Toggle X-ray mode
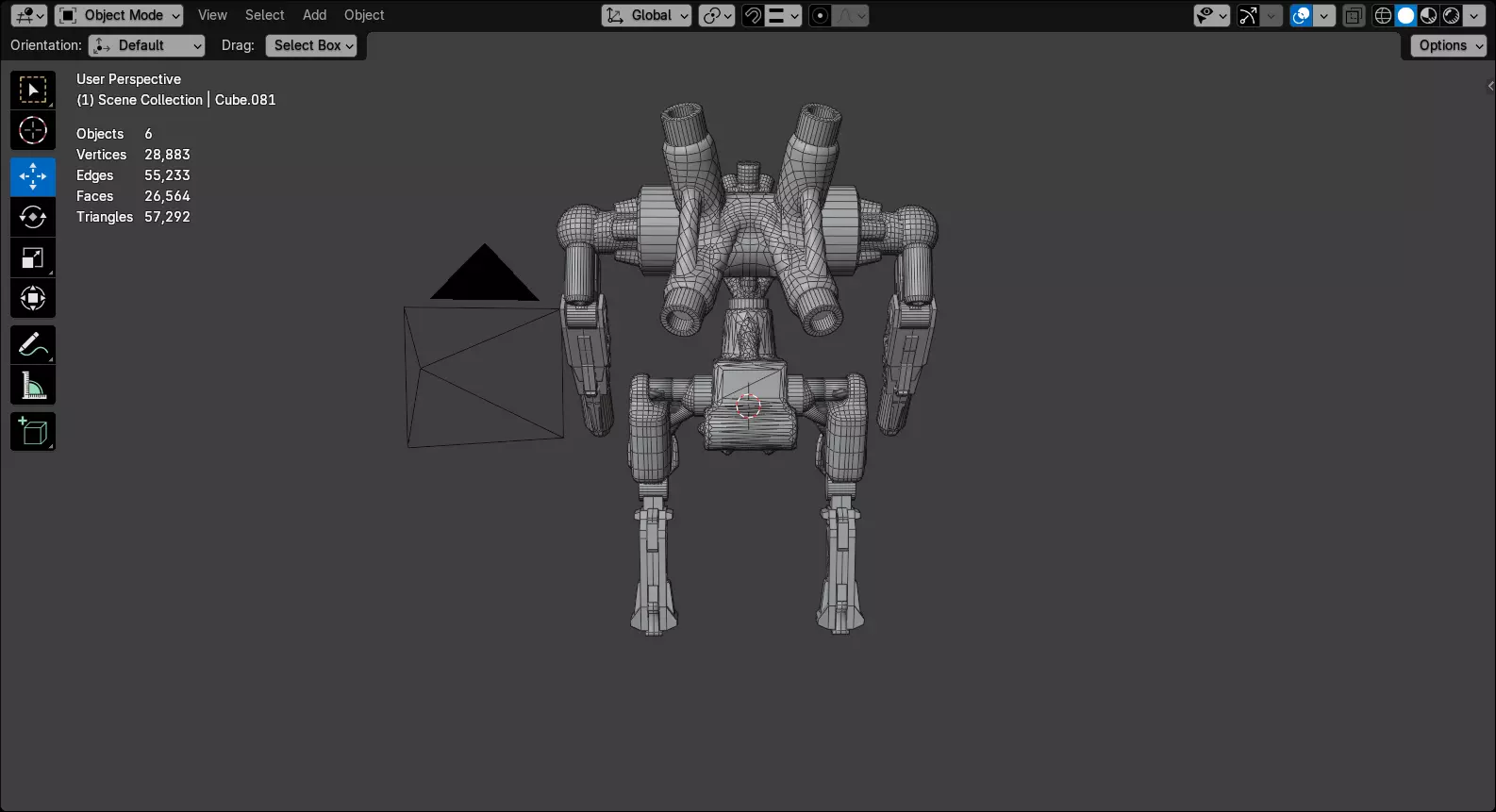 point(1354,15)
